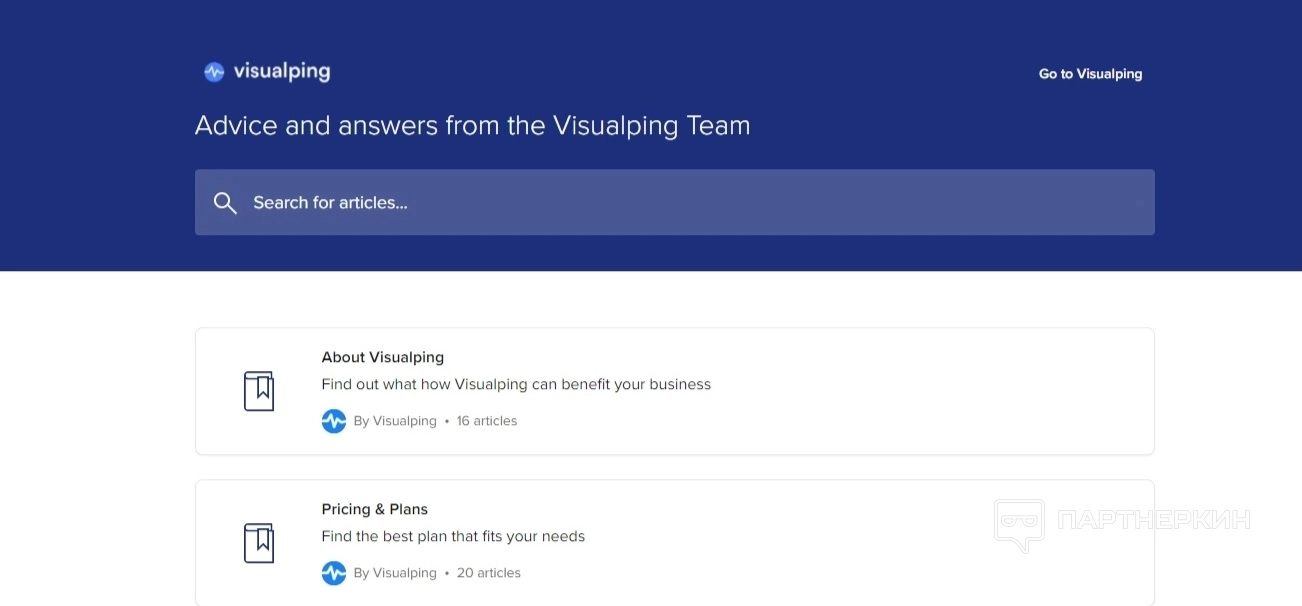Click the 16 articles count
Viewport: 1302px width, 606px height.
click(x=487, y=421)
